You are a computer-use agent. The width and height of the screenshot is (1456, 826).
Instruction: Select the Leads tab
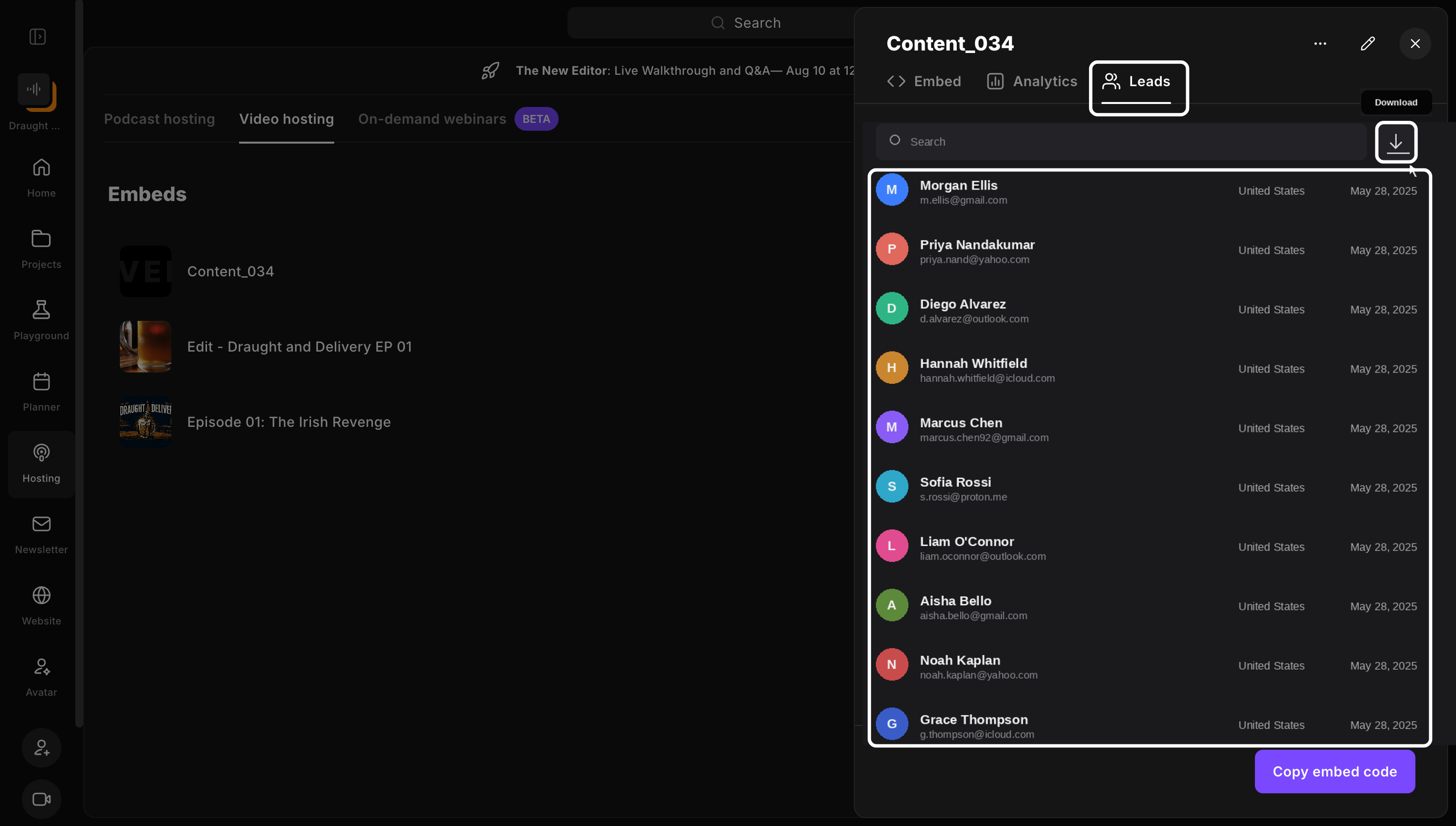[x=1136, y=82]
